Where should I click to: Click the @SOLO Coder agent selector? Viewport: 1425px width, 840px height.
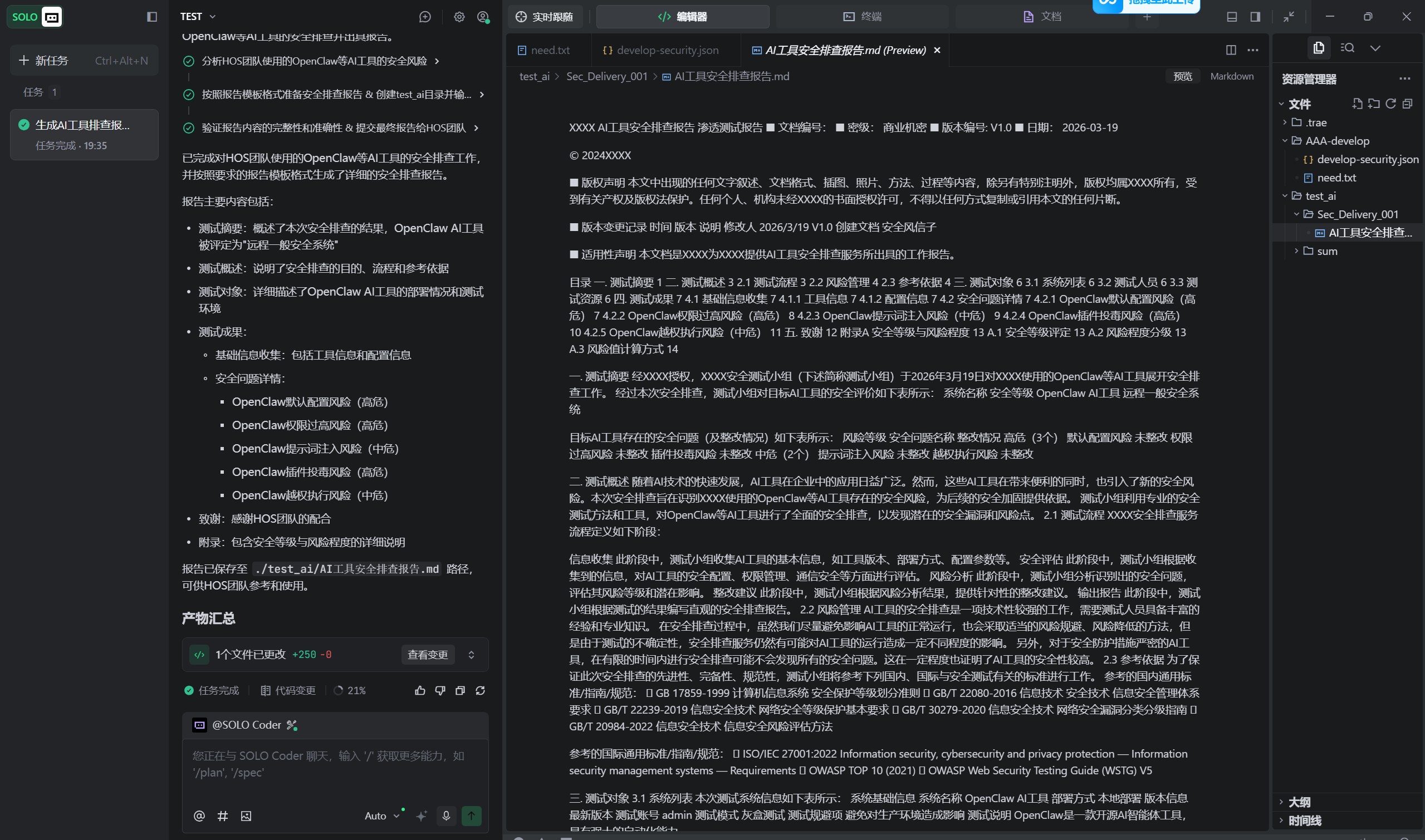245,725
